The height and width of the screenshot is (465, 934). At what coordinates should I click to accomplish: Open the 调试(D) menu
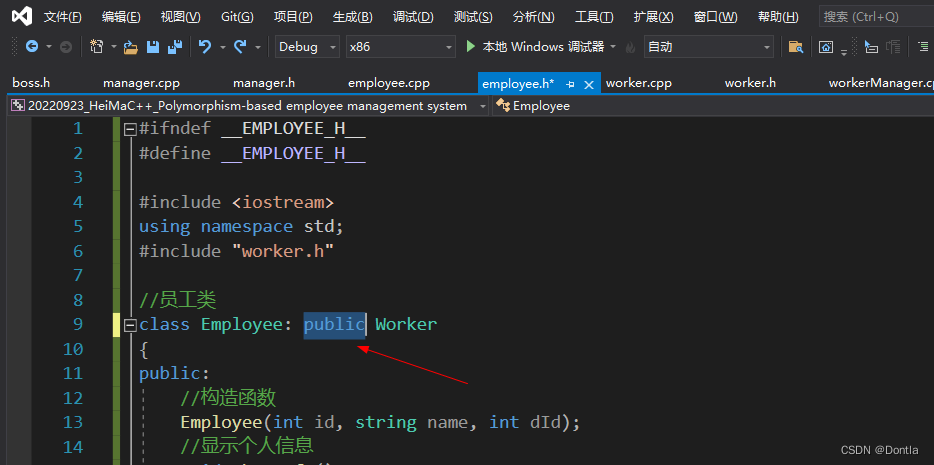pos(413,17)
